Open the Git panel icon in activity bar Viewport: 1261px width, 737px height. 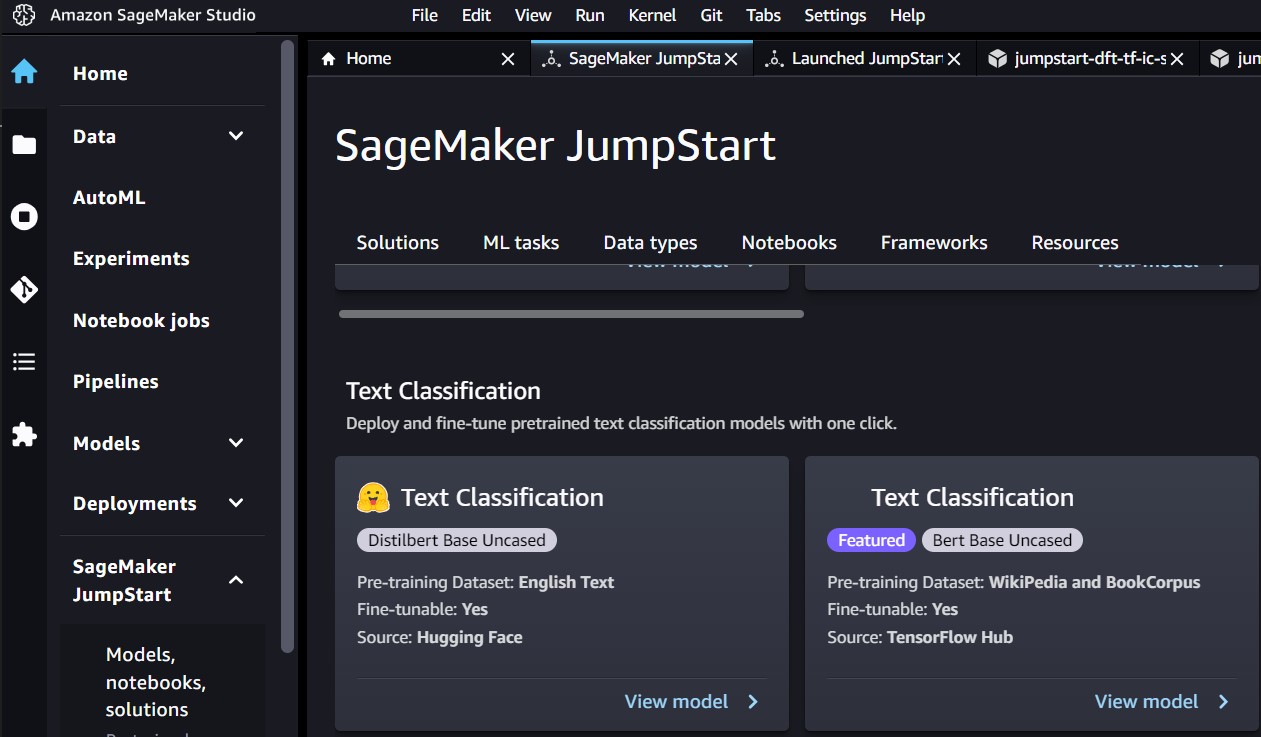[x=24, y=290]
